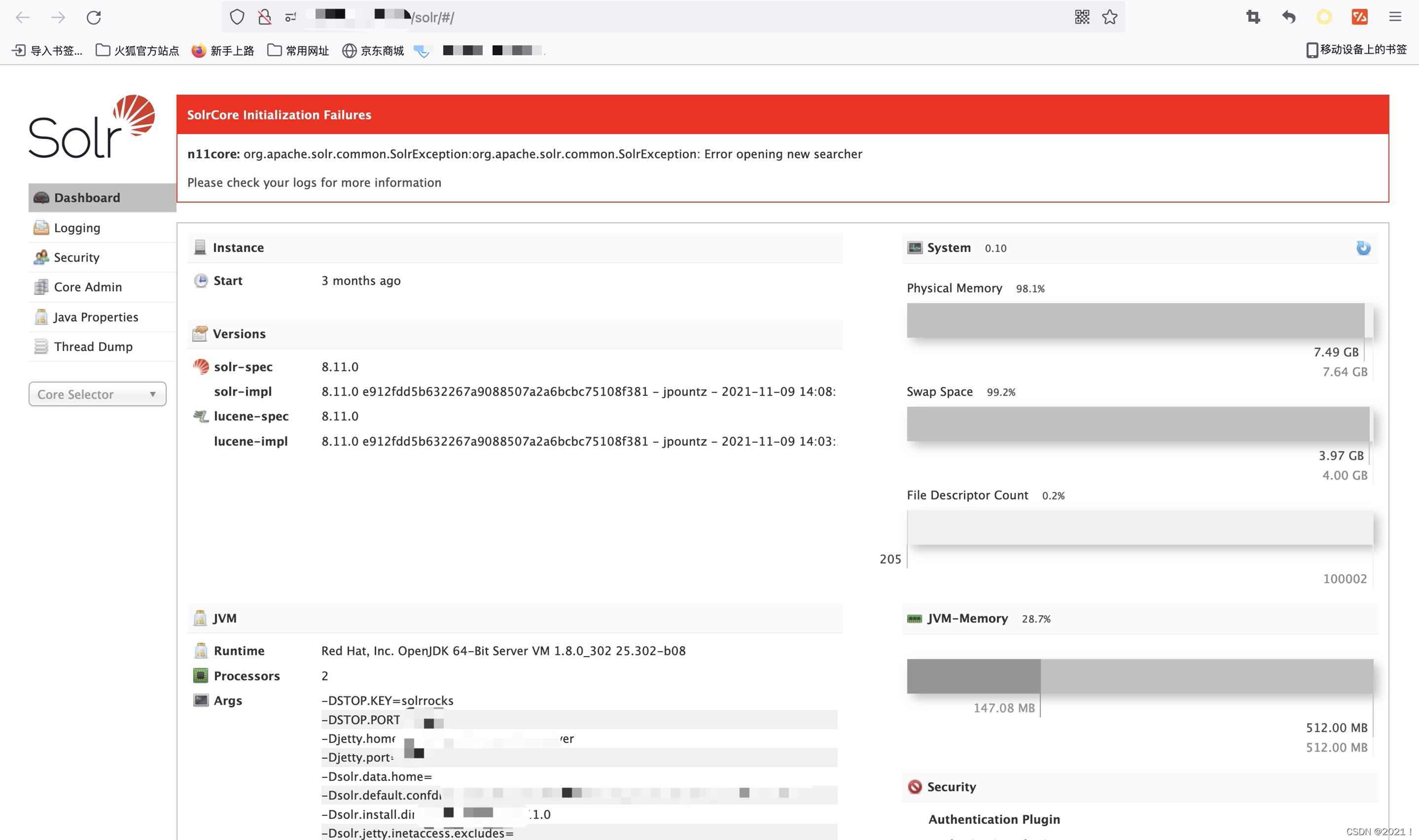The height and width of the screenshot is (840, 1419).
Task: Open the Dashboard menu item
Action: (x=102, y=198)
